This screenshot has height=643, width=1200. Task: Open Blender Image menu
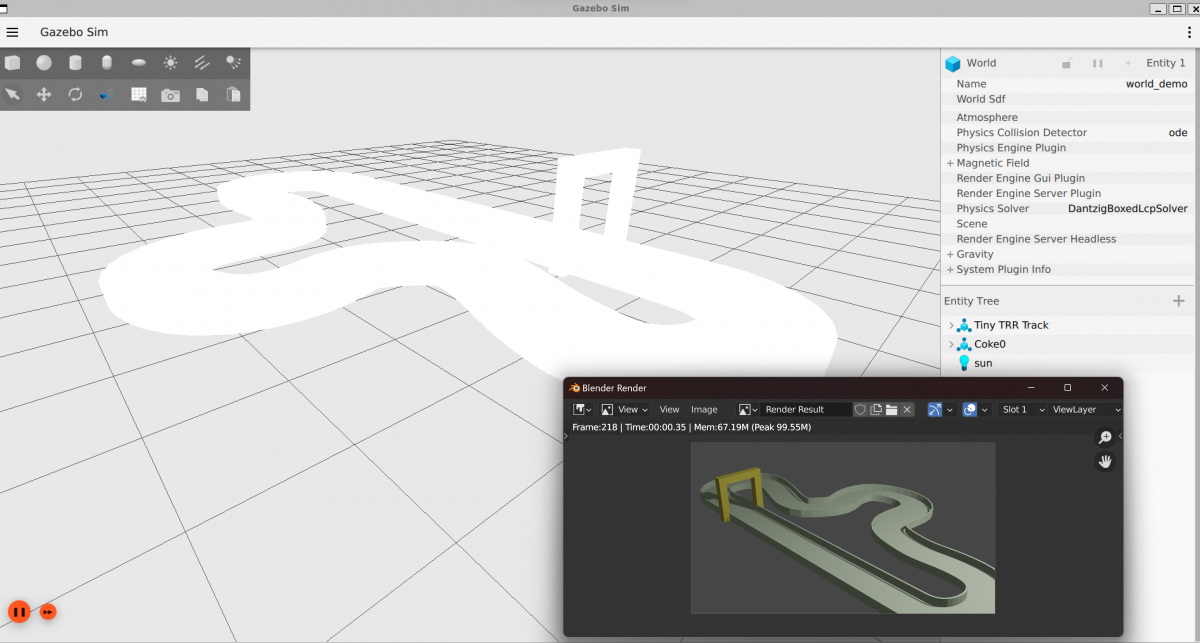[704, 409]
